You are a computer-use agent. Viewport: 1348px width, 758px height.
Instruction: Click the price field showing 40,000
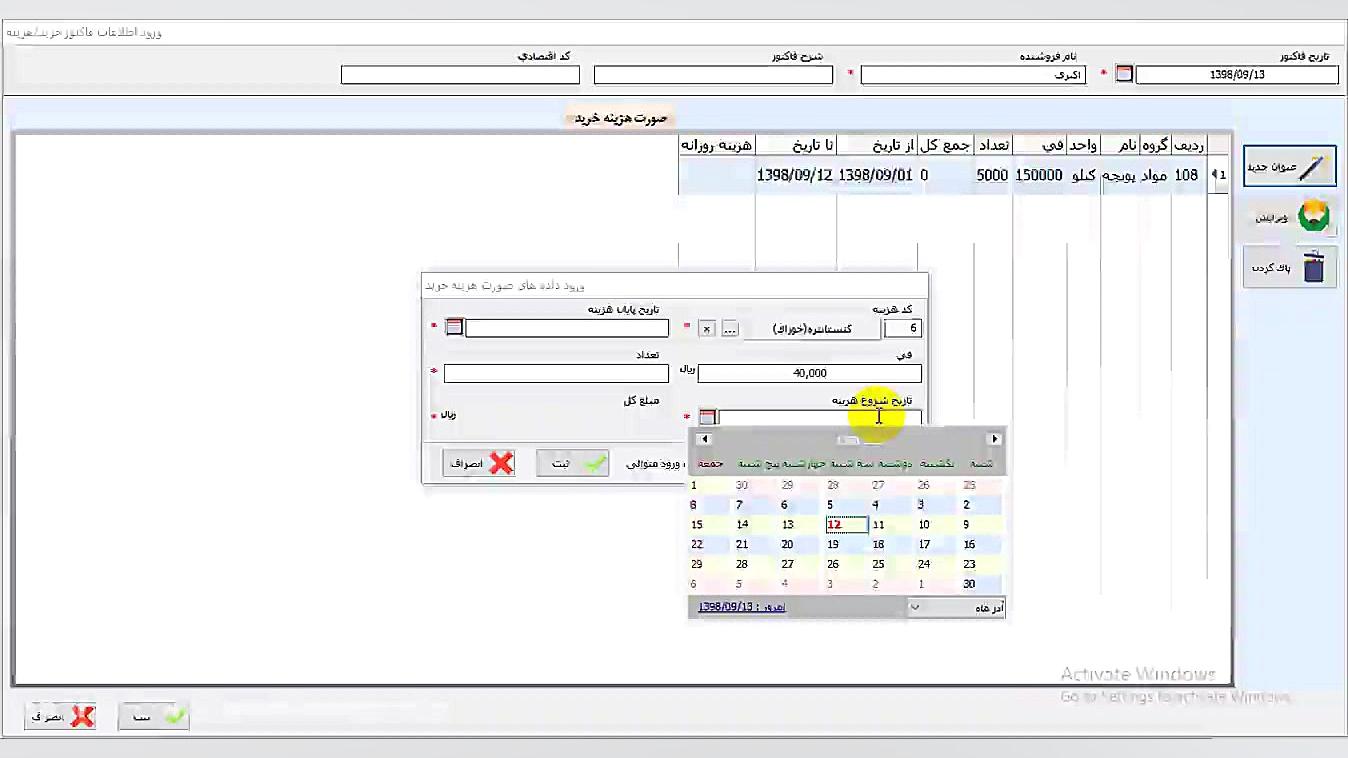tap(810, 373)
